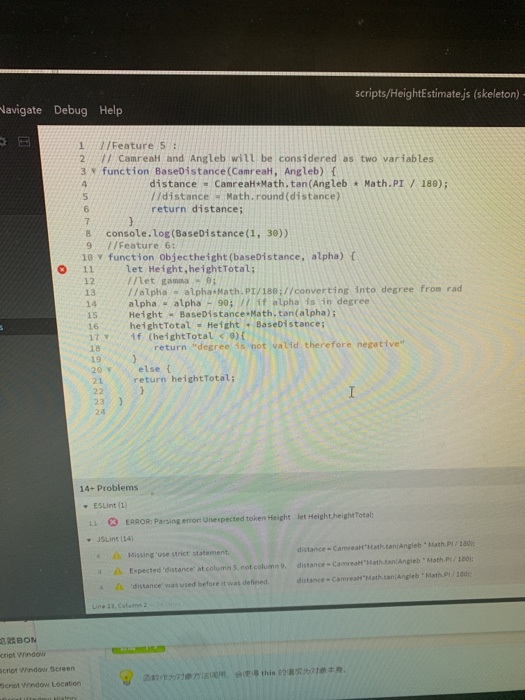Collapse the ESLint (1) problems group
This screenshot has height=700, width=525.
[x=85, y=506]
